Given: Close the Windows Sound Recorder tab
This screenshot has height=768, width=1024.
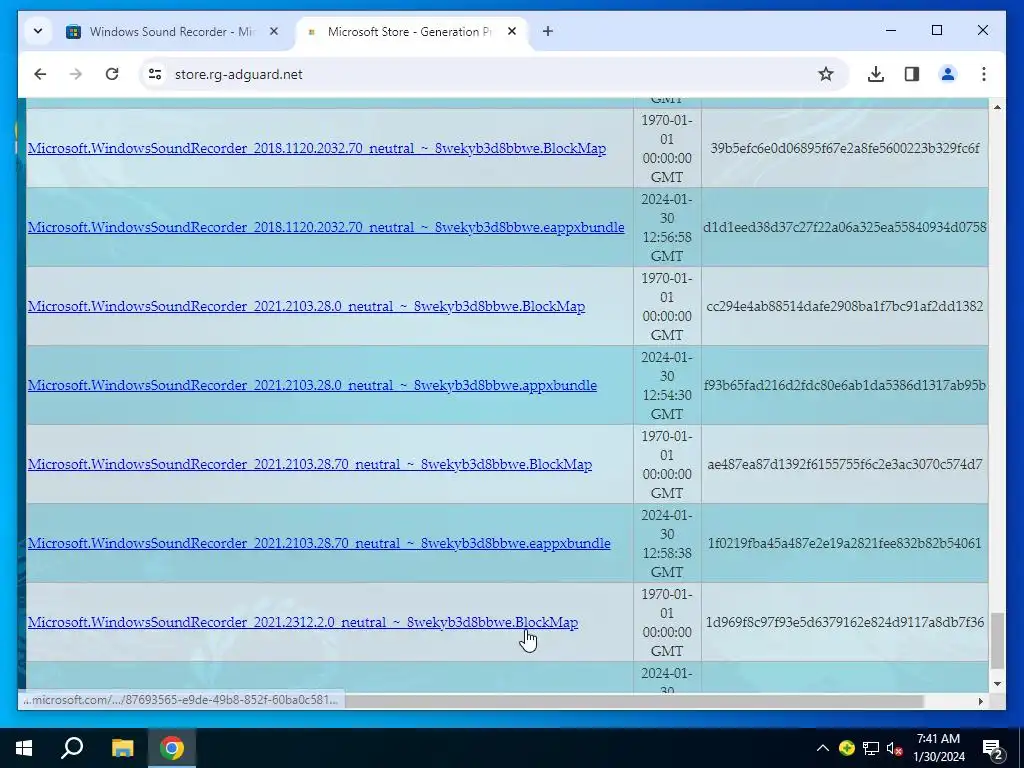Looking at the screenshot, I should (x=274, y=31).
